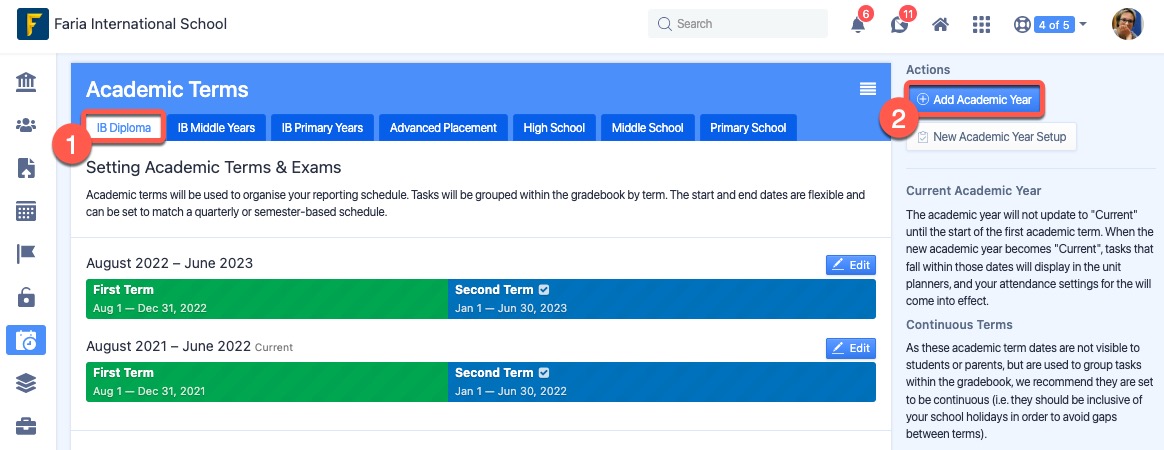Click the Search input field
This screenshot has width=1164, height=450.
coord(738,24)
